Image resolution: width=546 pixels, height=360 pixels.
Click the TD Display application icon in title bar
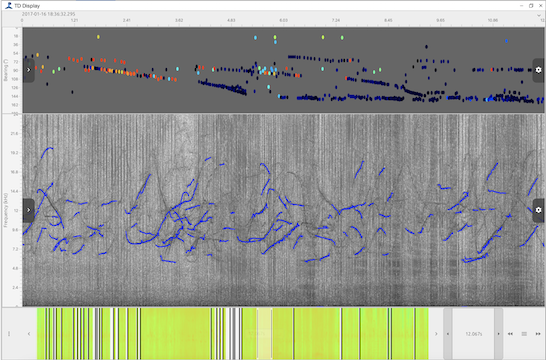click(x=8, y=6)
